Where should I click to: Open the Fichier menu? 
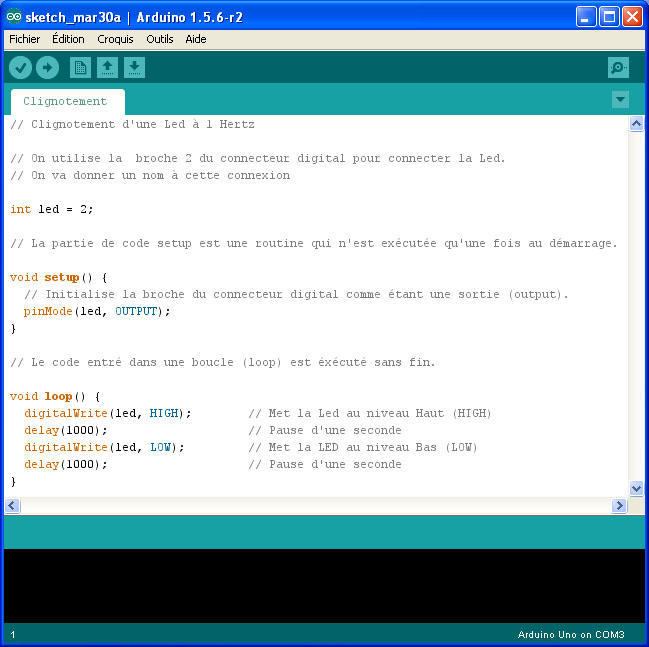24,39
